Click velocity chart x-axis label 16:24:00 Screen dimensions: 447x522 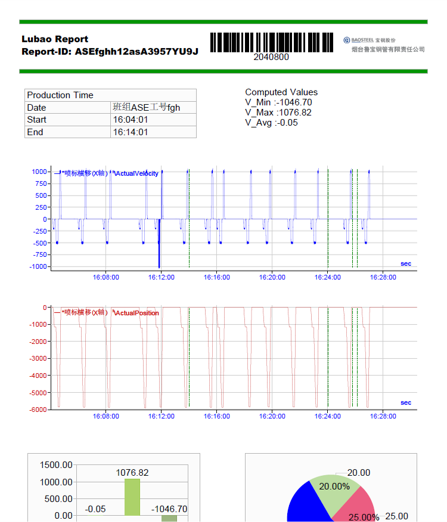pyautogui.click(x=328, y=277)
